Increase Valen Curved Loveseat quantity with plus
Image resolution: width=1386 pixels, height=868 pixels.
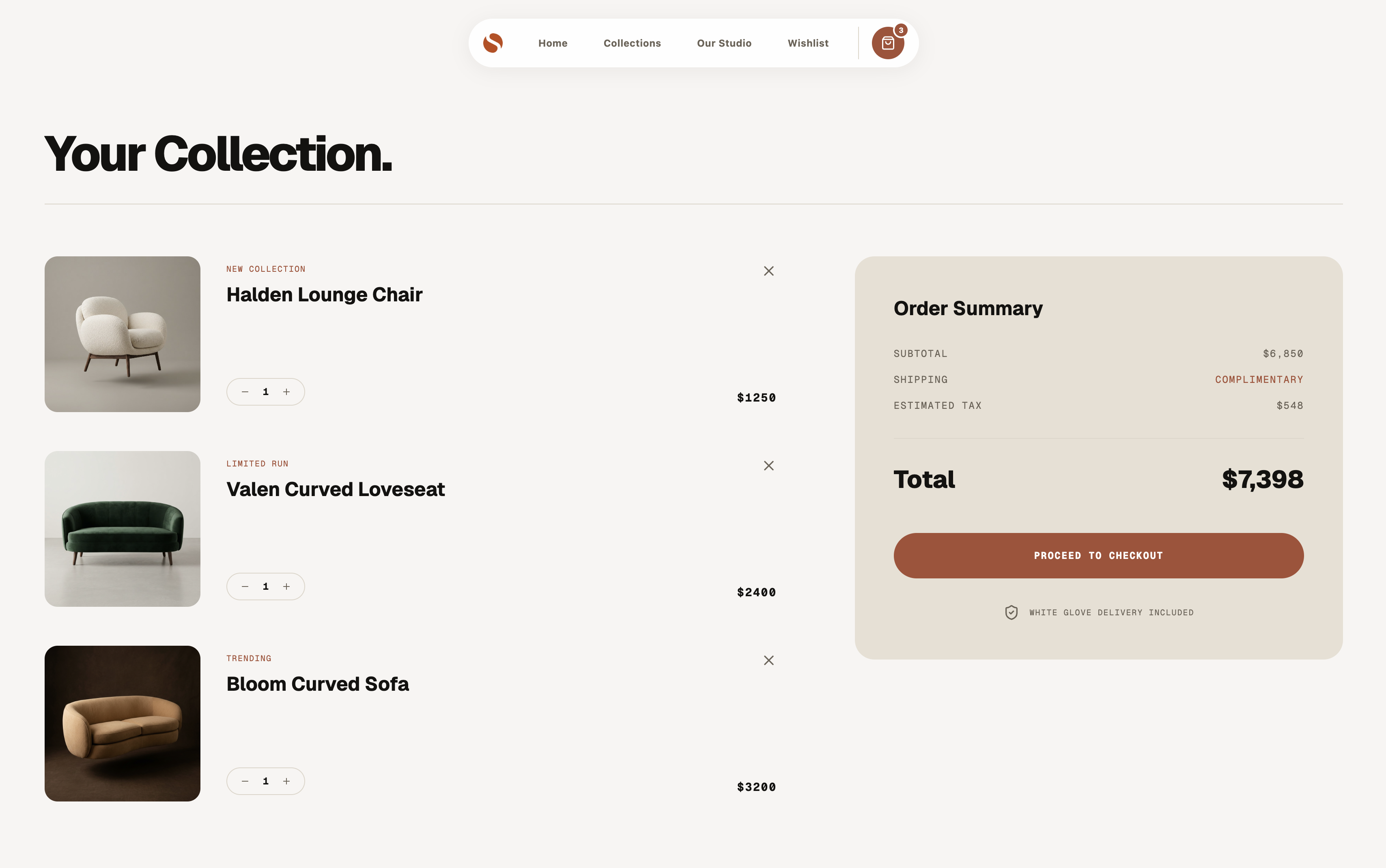coord(286,586)
